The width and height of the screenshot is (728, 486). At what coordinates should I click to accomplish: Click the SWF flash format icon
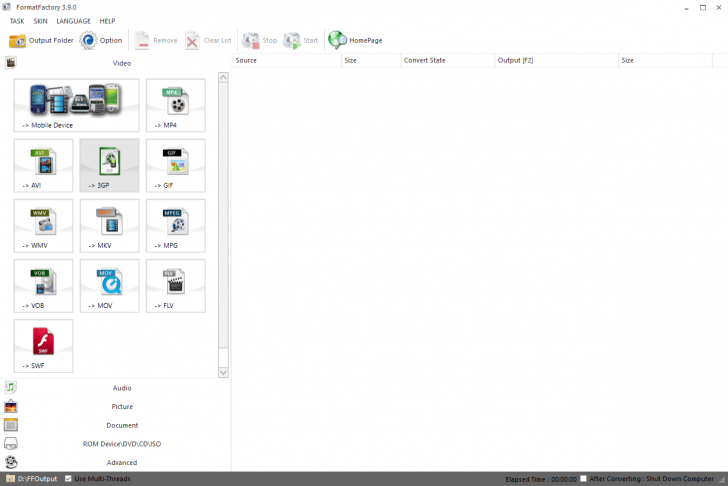click(x=44, y=345)
